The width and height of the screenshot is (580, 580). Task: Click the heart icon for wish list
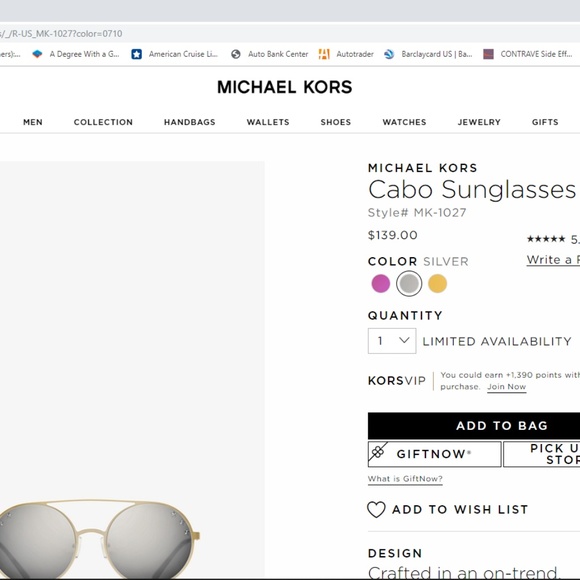[x=376, y=509]
